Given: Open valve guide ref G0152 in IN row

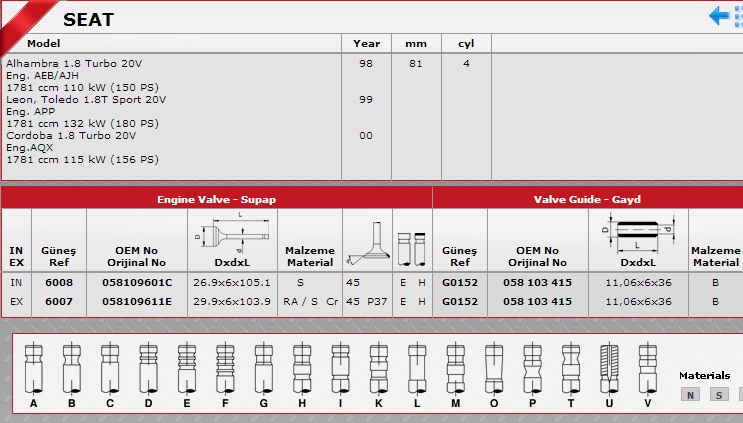Looking at the screenshot, I should pyautogui.click(x=460, y=283).
